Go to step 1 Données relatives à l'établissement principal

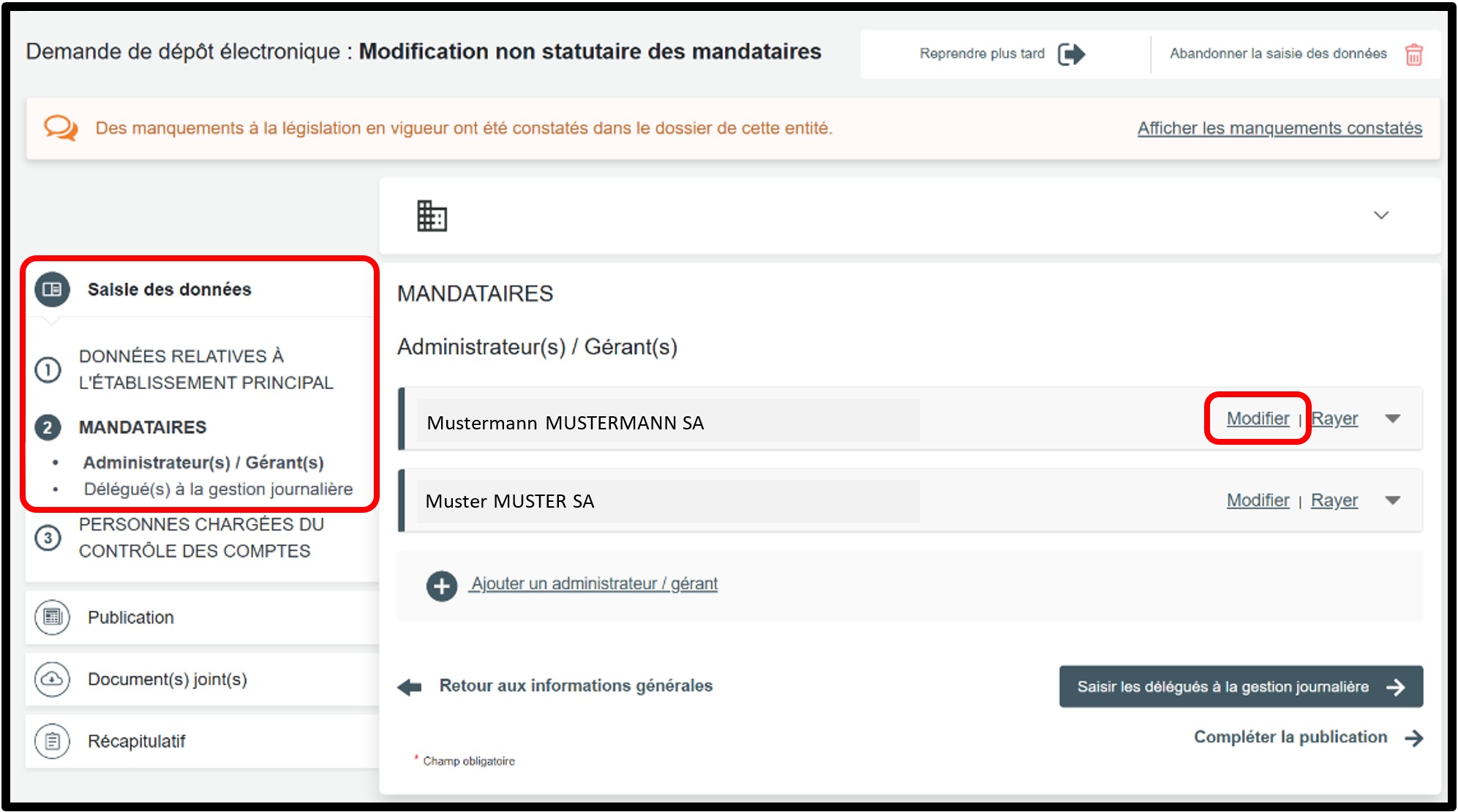pyautogui.click(x=206, y=369)
